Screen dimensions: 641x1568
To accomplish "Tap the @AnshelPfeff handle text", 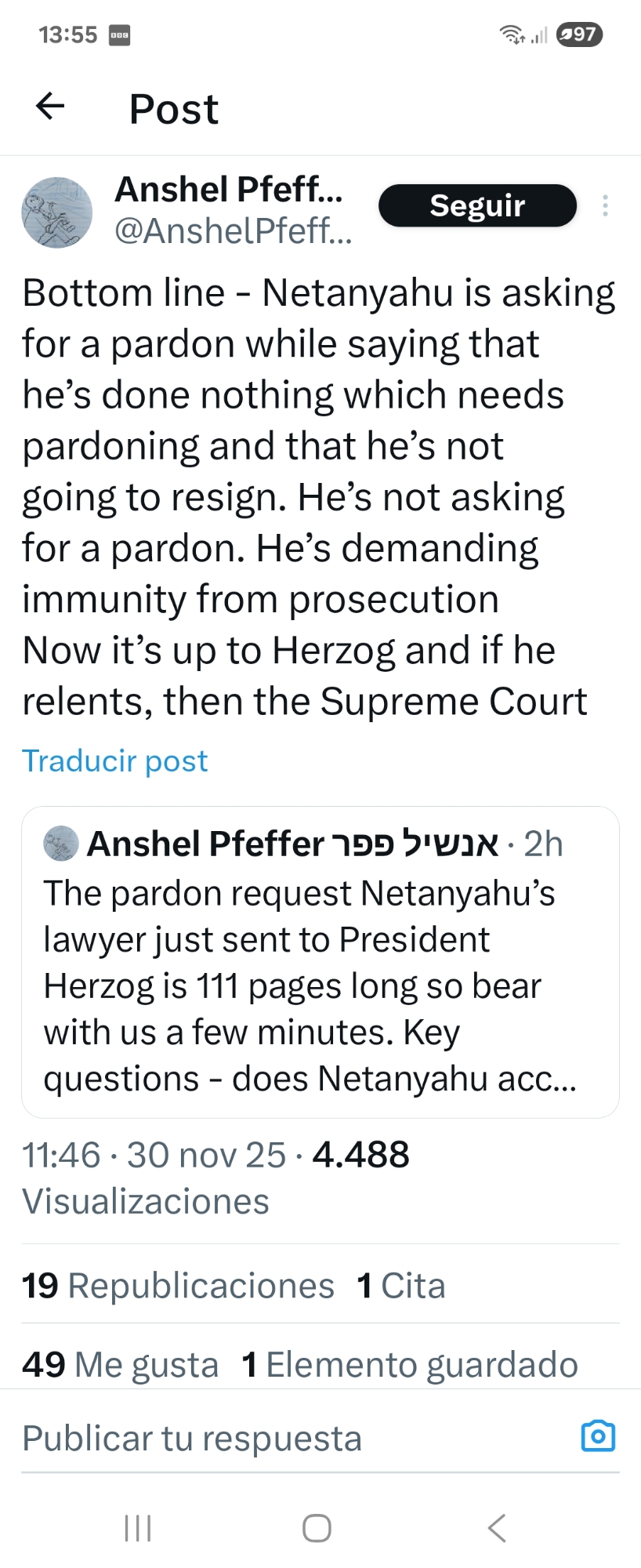I will coord(233,230).
